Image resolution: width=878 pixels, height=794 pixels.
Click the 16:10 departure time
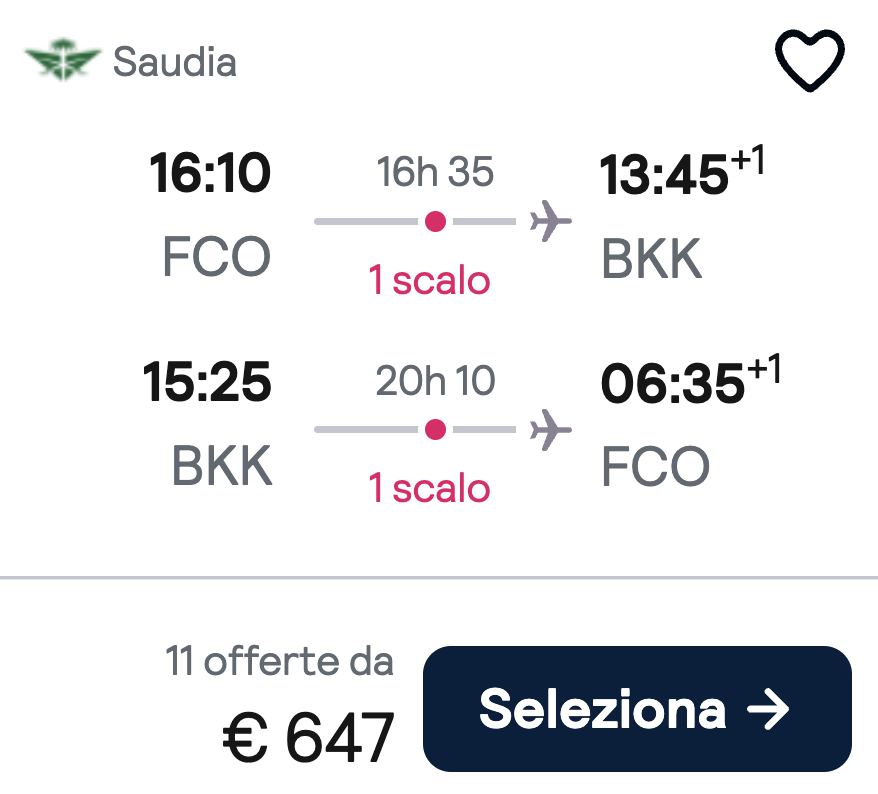point(210,173)
